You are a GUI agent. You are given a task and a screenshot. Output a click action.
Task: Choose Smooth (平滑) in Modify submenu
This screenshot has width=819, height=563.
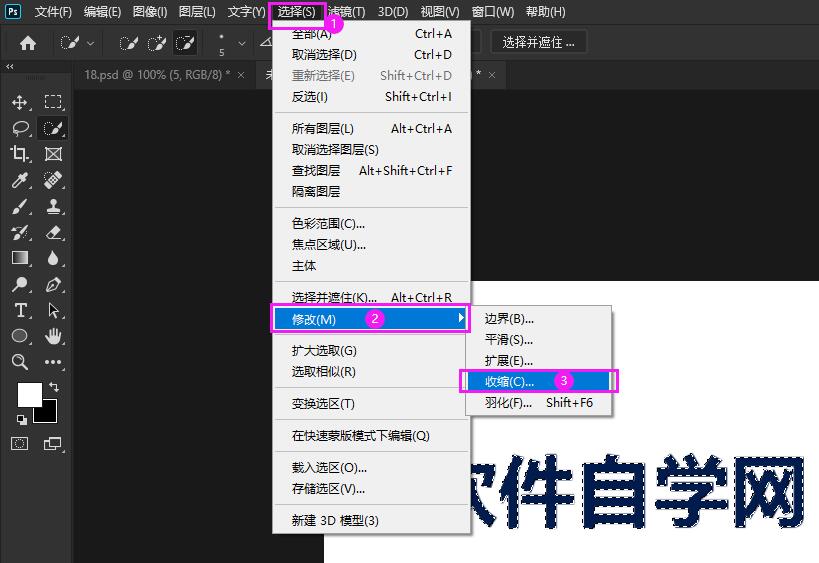tap(539, 340)
